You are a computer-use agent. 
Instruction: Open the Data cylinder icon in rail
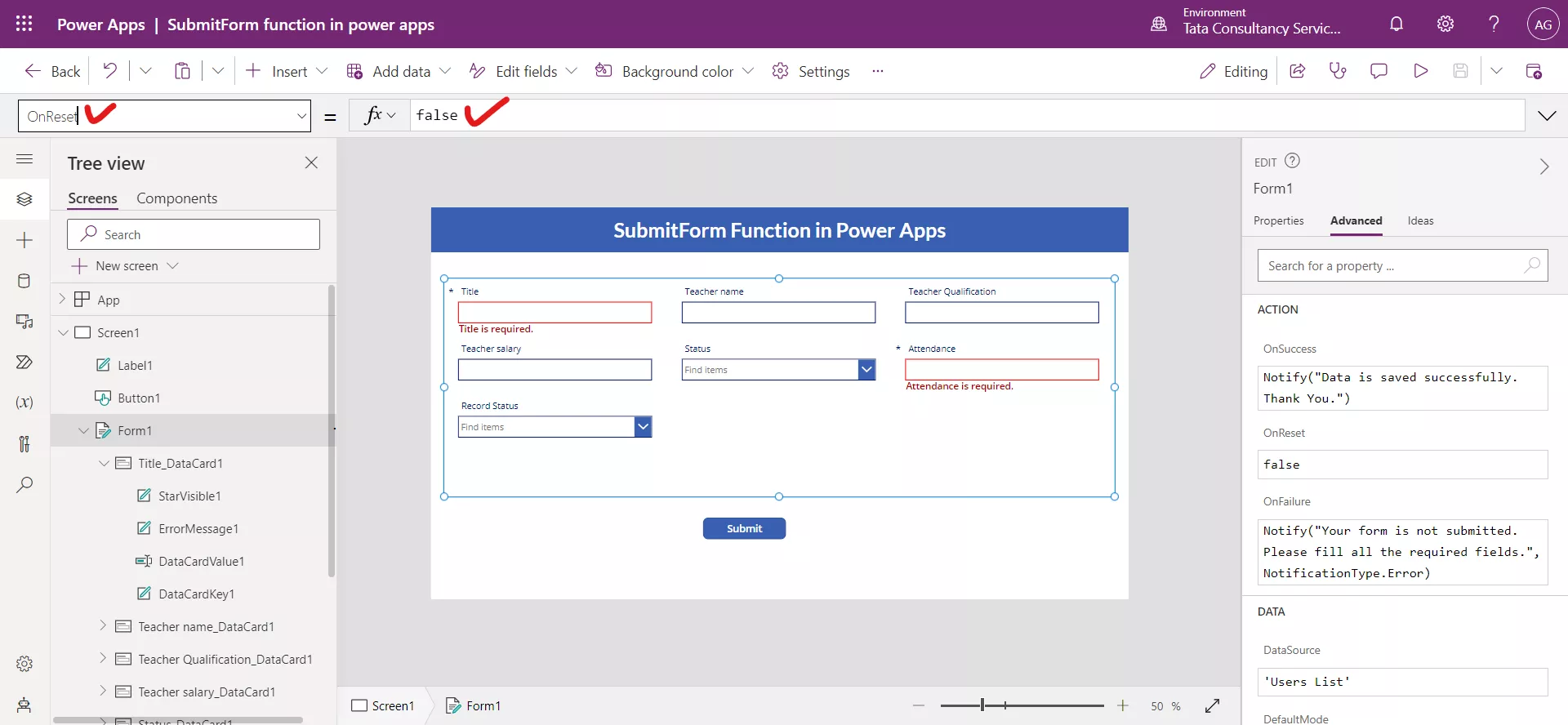point(24,281)
